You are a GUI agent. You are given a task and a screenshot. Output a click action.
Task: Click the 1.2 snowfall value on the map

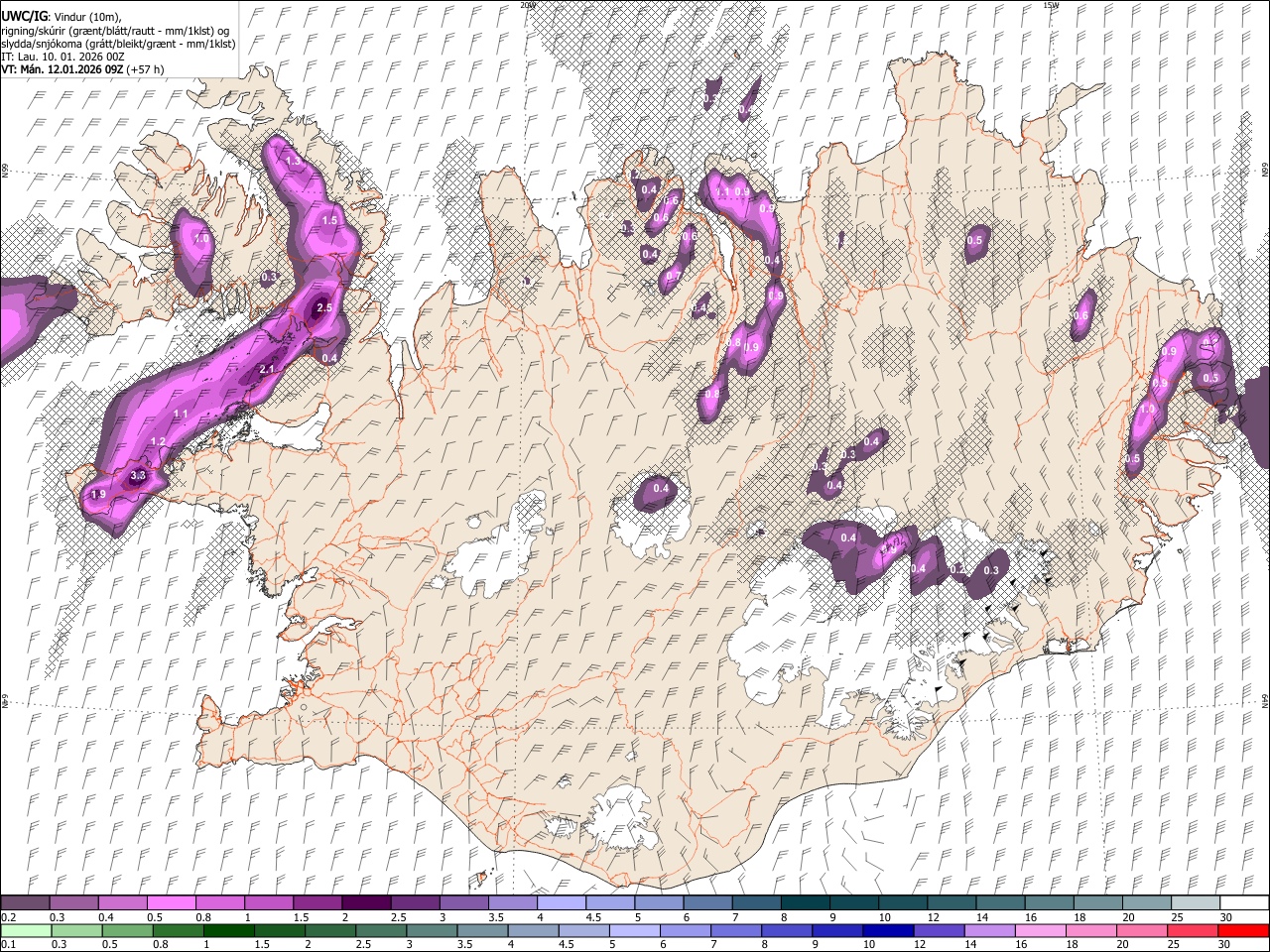click(x=158, y=441)
